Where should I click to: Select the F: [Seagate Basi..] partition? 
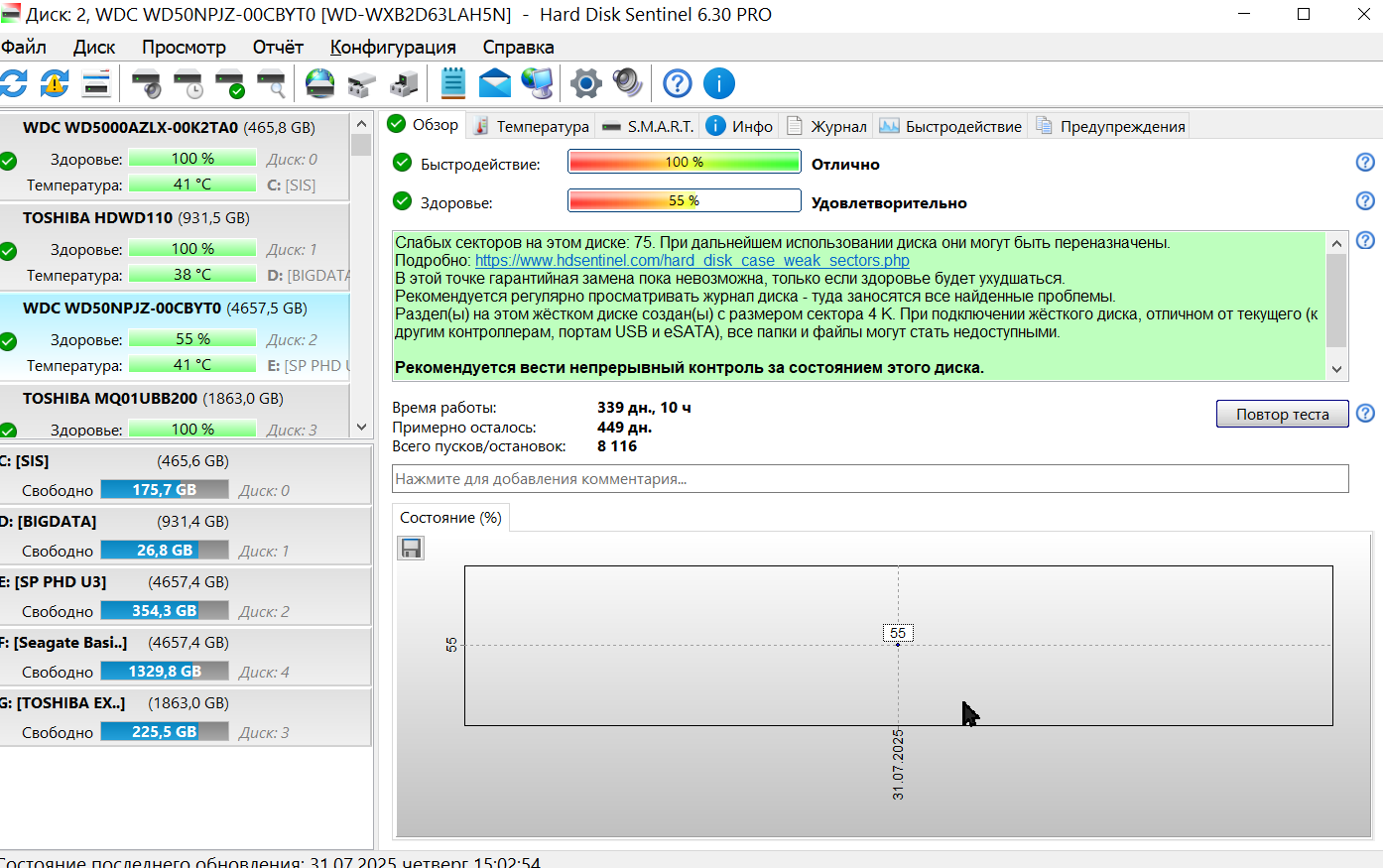[x=185, y=656]
